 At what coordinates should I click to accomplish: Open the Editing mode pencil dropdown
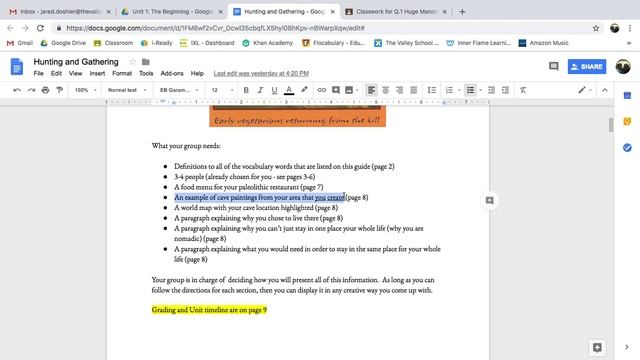(x=585, y=90)
